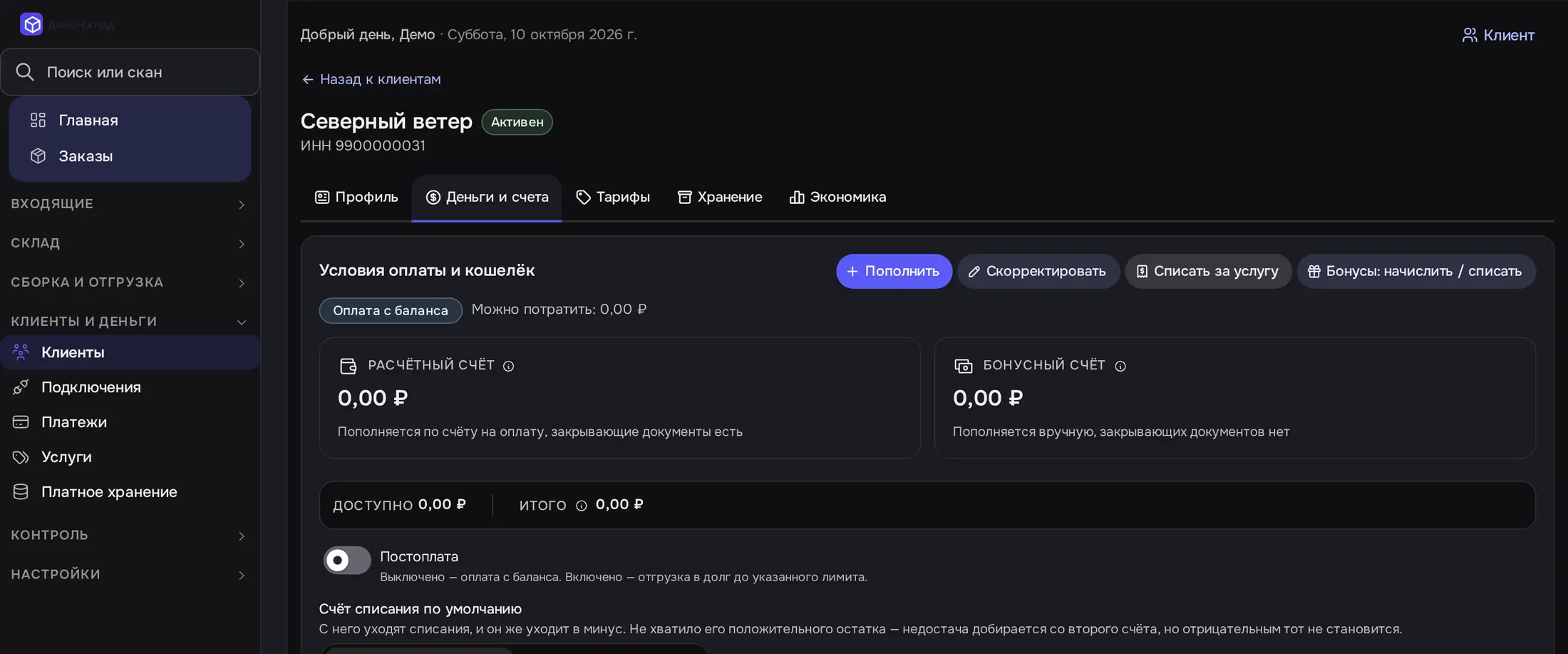Expand the Входящие section
Viewport: 1568px width, 654px height.
130,204
